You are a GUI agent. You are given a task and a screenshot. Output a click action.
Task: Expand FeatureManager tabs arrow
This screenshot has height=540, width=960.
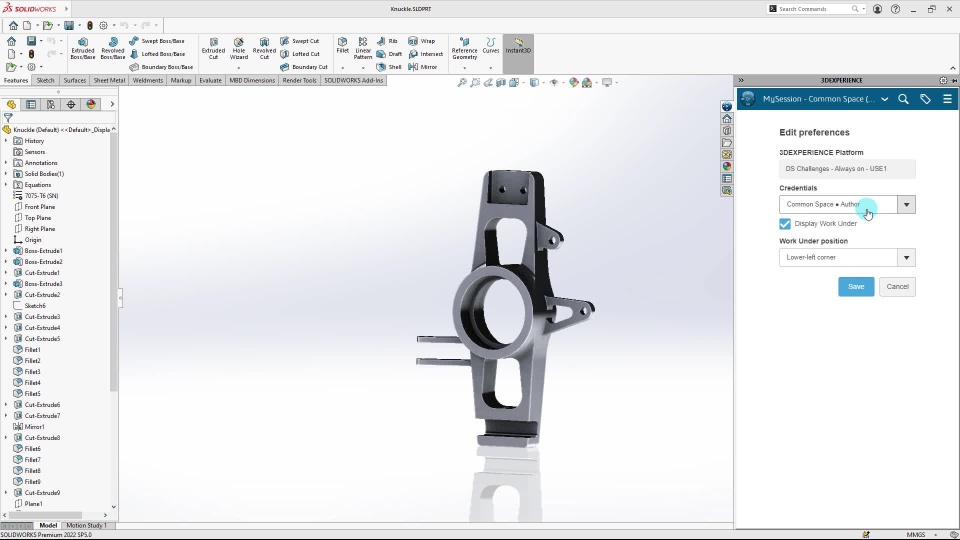[111, 105]
